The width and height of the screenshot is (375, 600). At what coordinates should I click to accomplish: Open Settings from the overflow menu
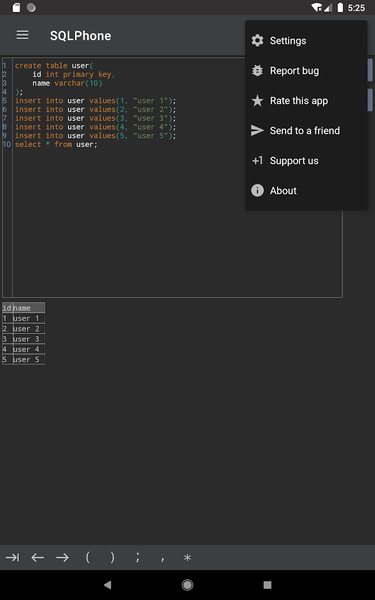306,41
